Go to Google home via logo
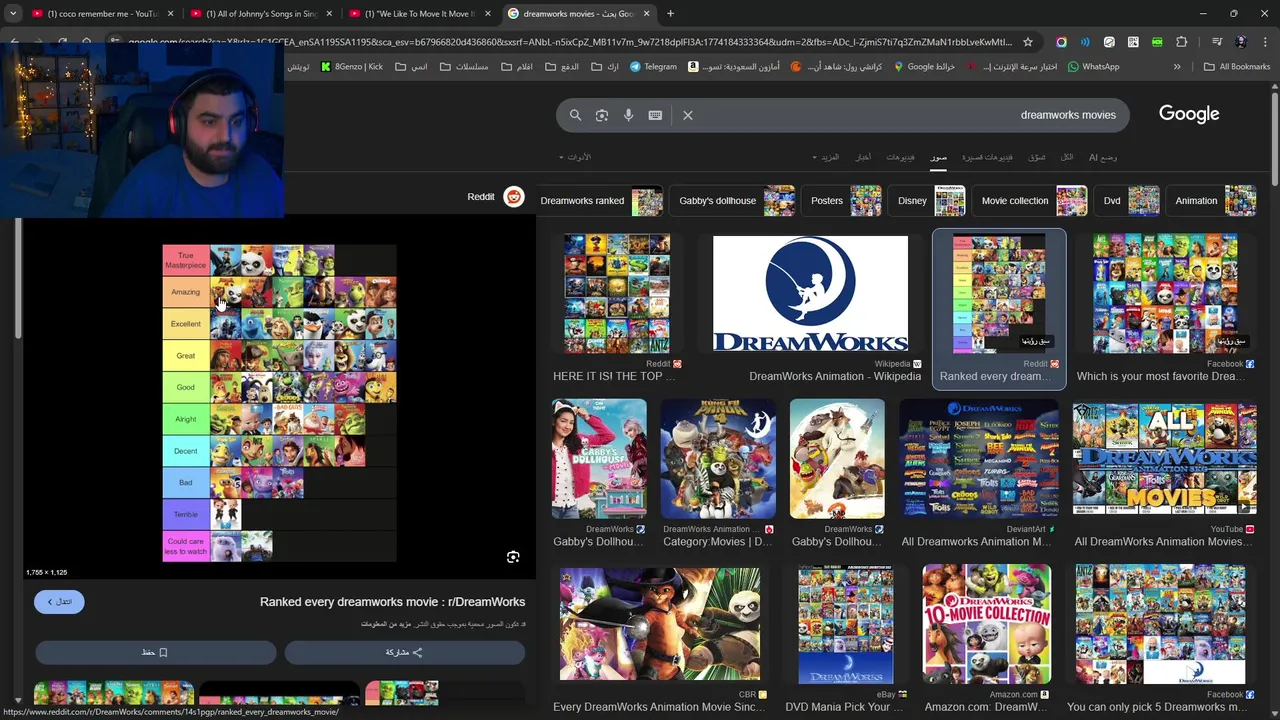 (1189, 114)
